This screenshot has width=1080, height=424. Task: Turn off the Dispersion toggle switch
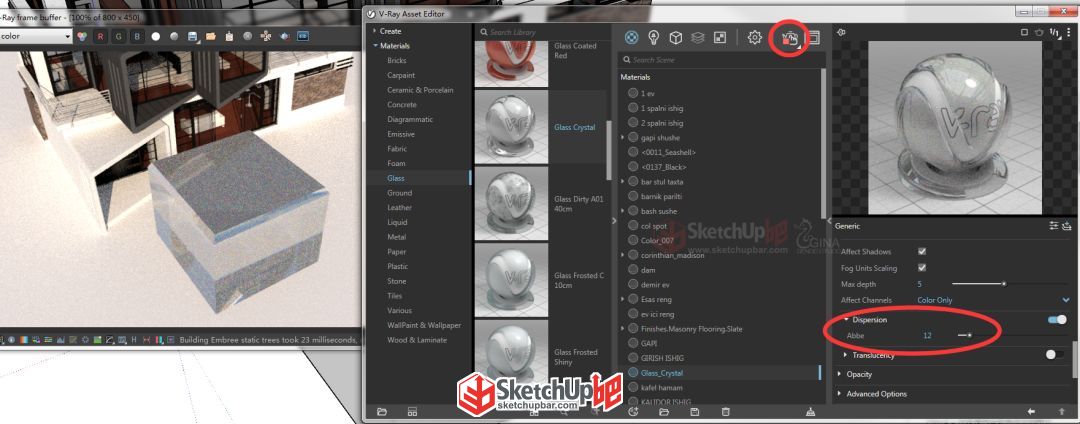[1057, 319]
